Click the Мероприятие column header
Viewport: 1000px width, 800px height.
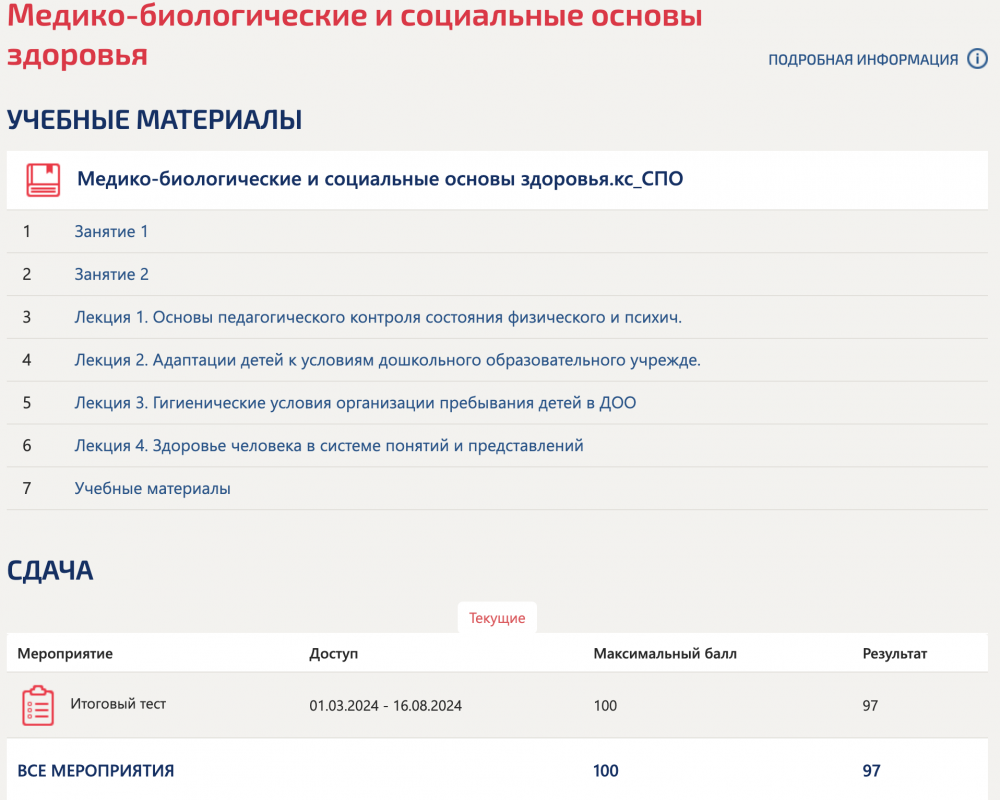[x=65, y=653]
